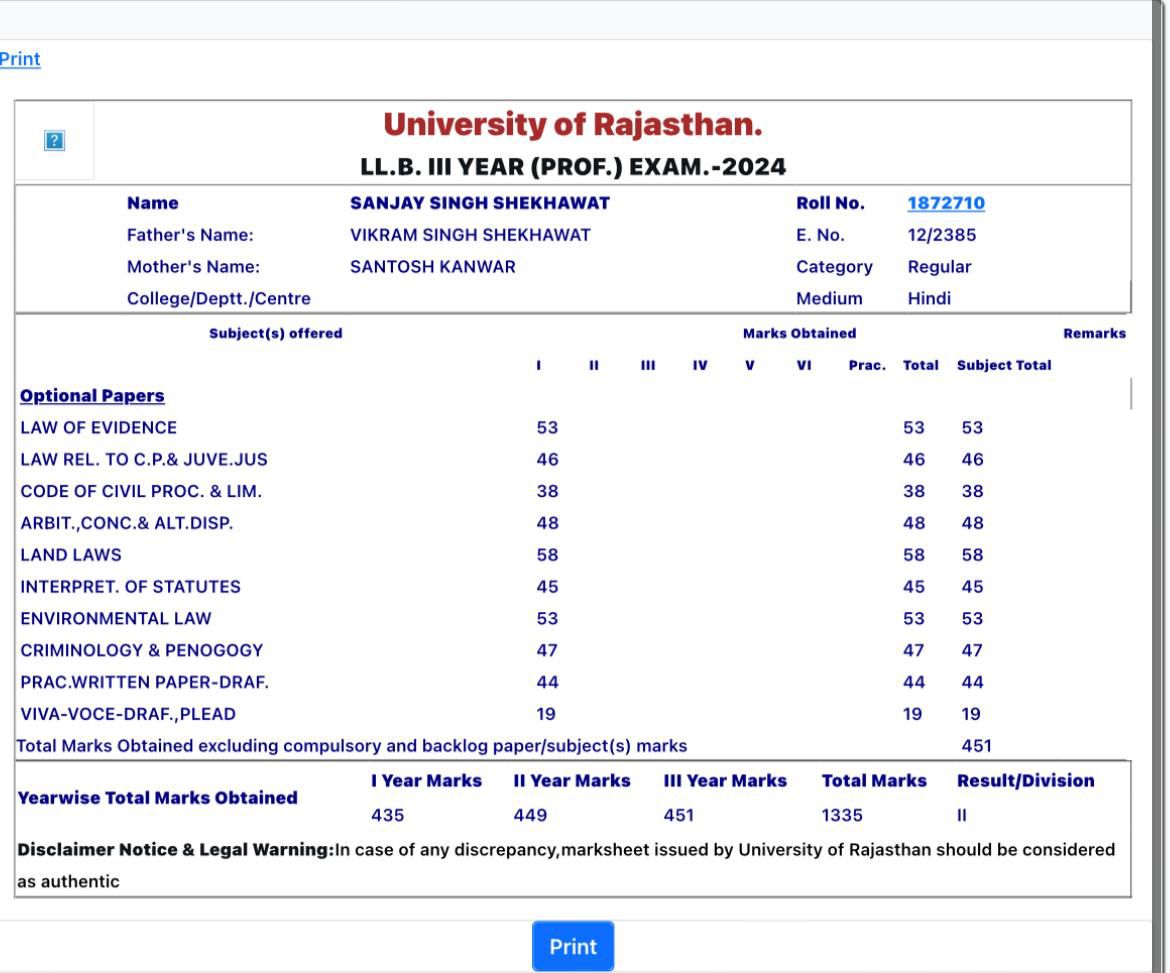Click the ARBIT.,CONC.& ALT.DISP. subject
Image resolution: width=1170 pixels, height=973 pixels.
pyautogui.click(x=127, y=523)
